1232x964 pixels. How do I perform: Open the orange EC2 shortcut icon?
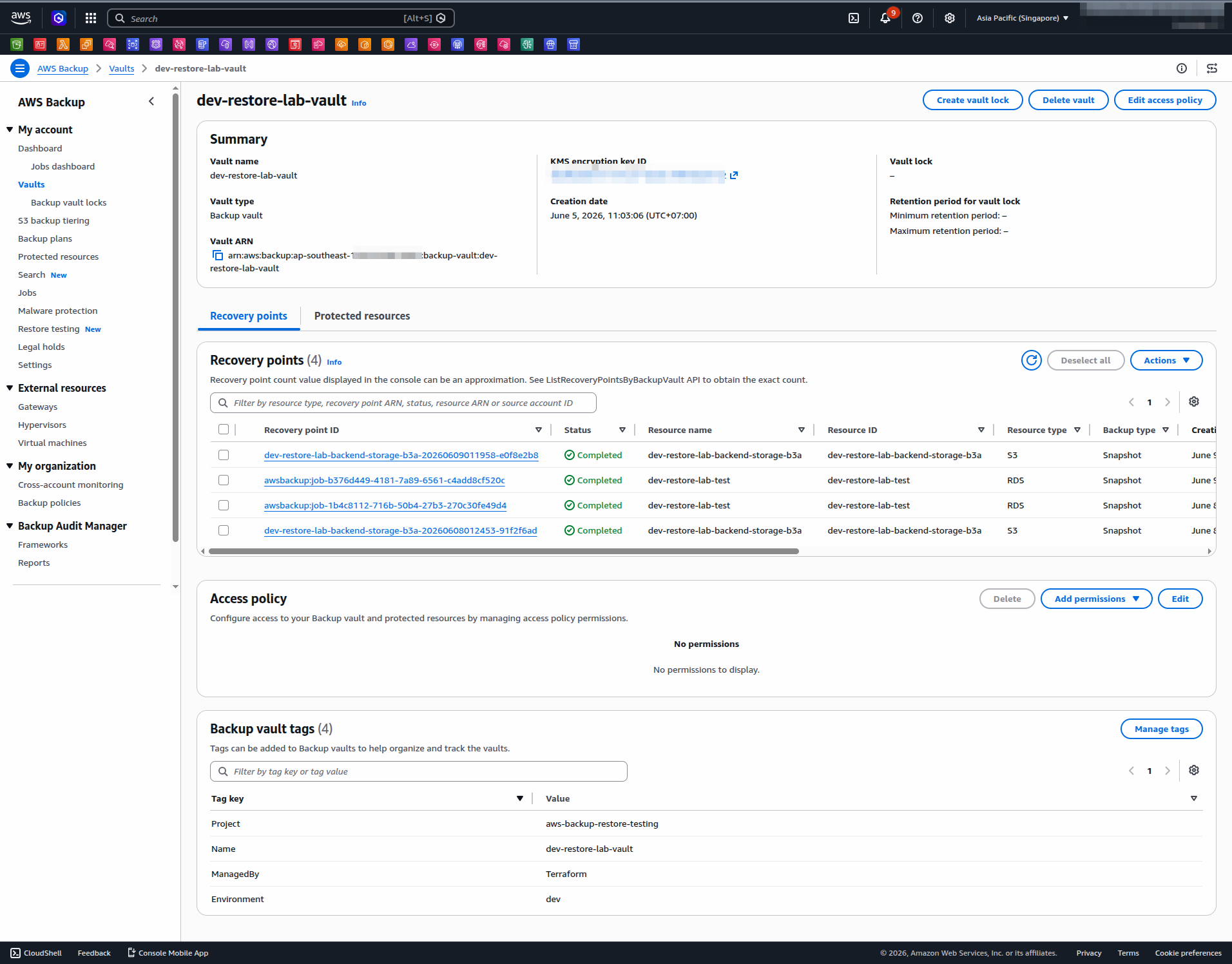[x=86, y=44]
